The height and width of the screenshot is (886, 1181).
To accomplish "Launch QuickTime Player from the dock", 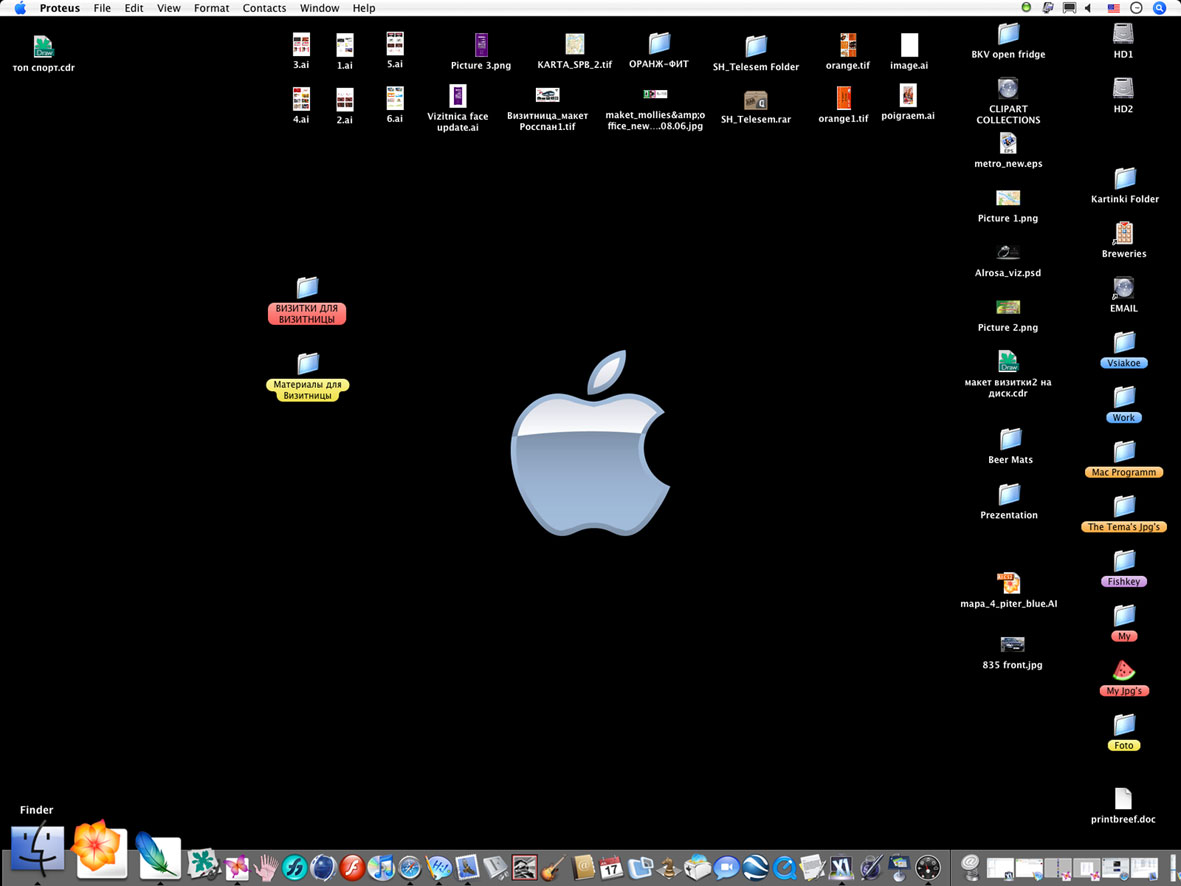I will (784, 867).
